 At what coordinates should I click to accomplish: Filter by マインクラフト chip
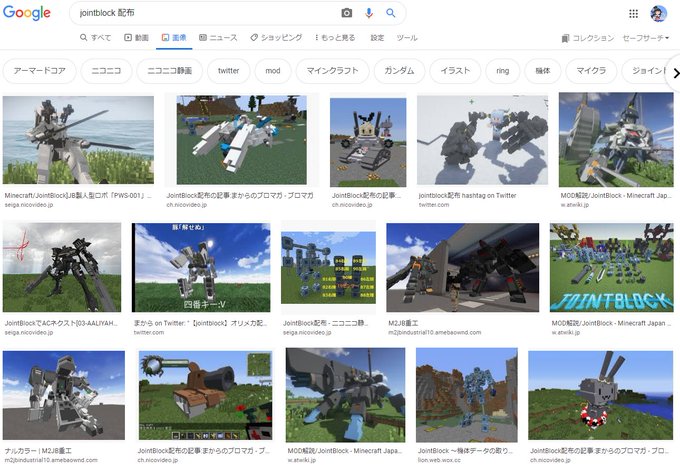click(x=333, y=71)
